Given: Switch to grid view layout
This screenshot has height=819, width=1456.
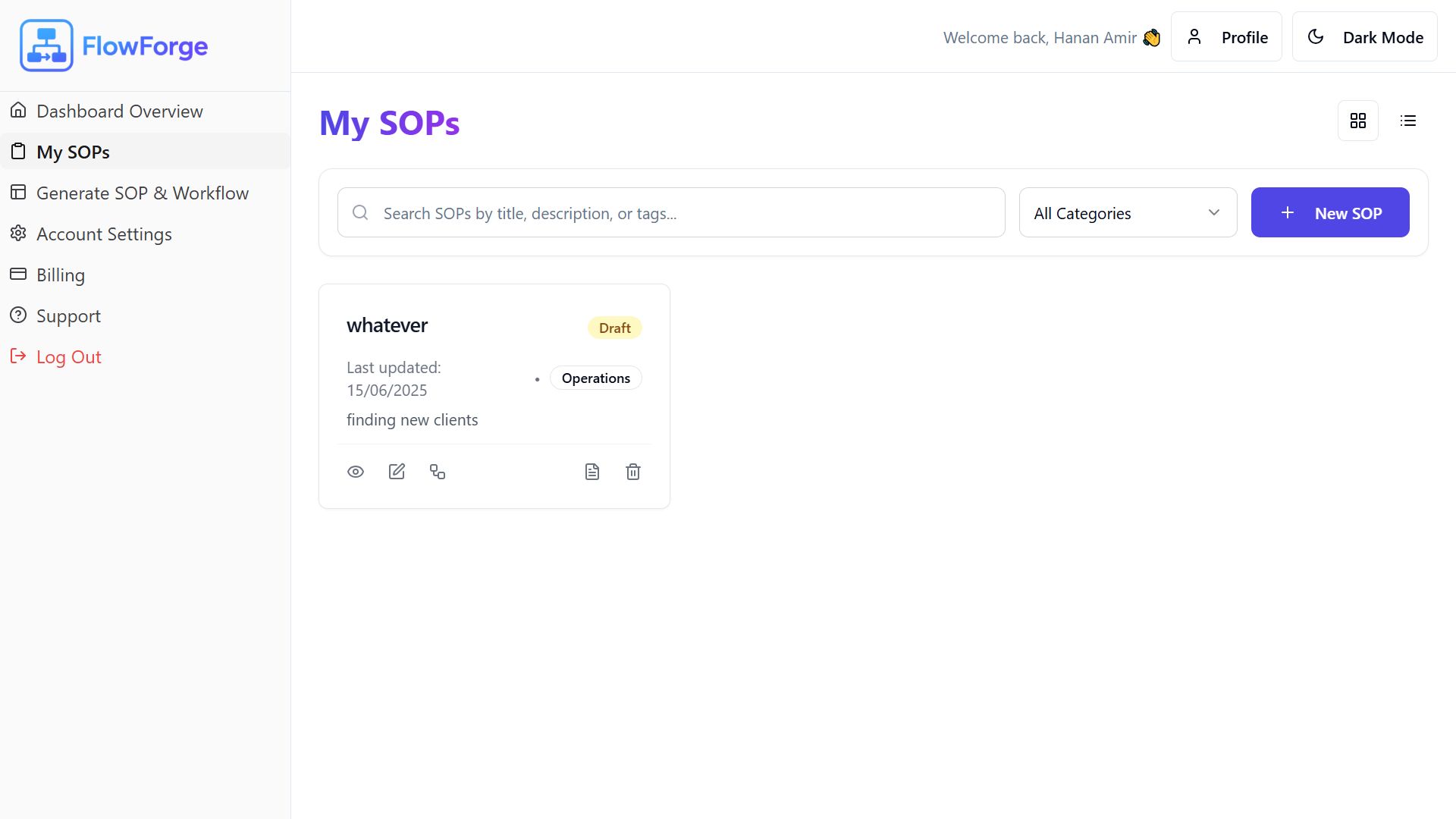Looking at the screenshot, I should [x=1358, y=121].
